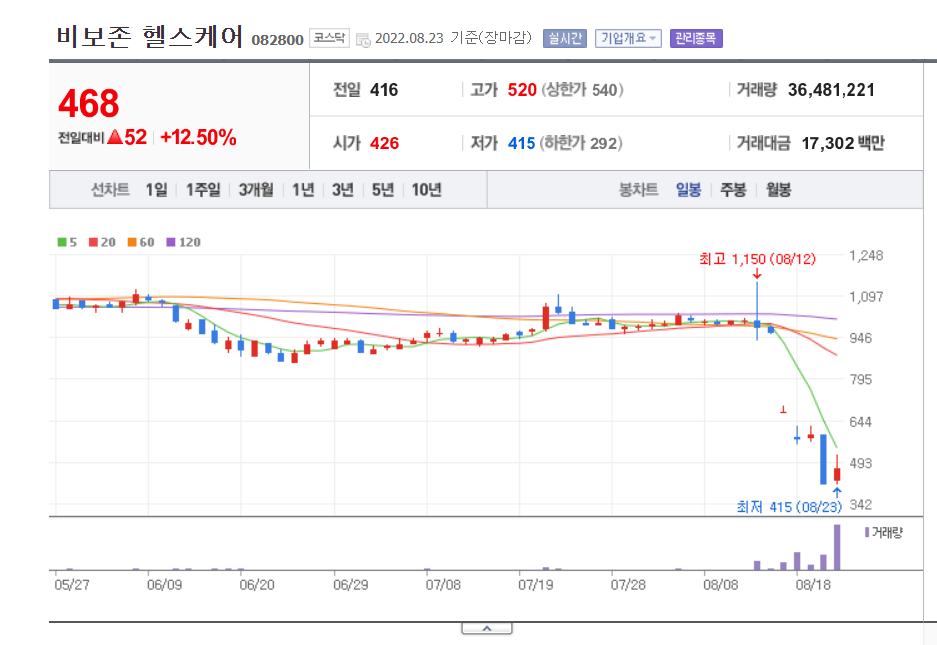Screen dimensions: 937x645
Task: Click the 코스닥 market label
Action: point(329,38)
